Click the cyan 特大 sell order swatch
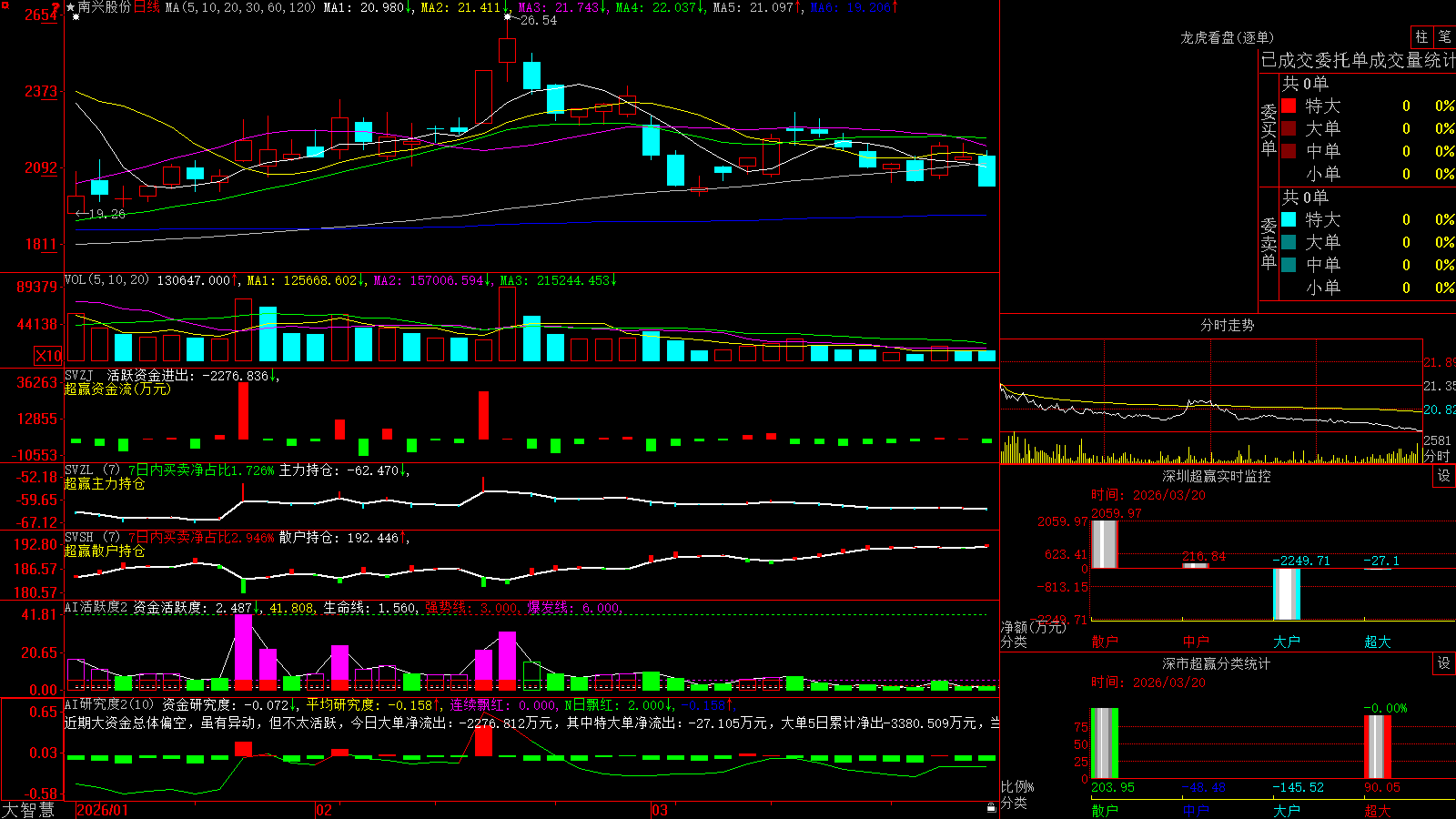The width and height of the screenshot is (1456, 819). 1289,219
